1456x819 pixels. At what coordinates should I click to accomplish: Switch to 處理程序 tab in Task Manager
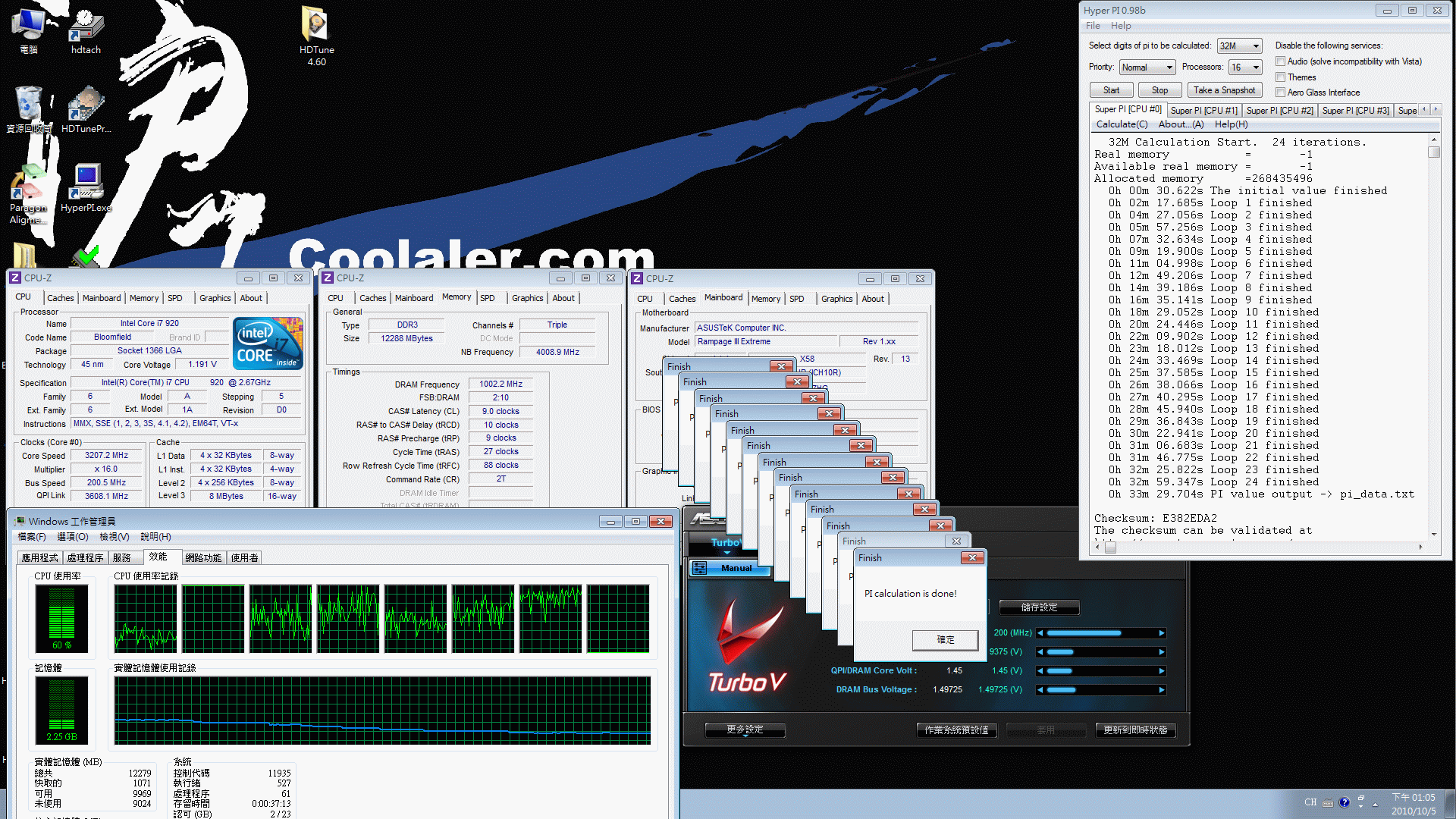click(85, 558)
